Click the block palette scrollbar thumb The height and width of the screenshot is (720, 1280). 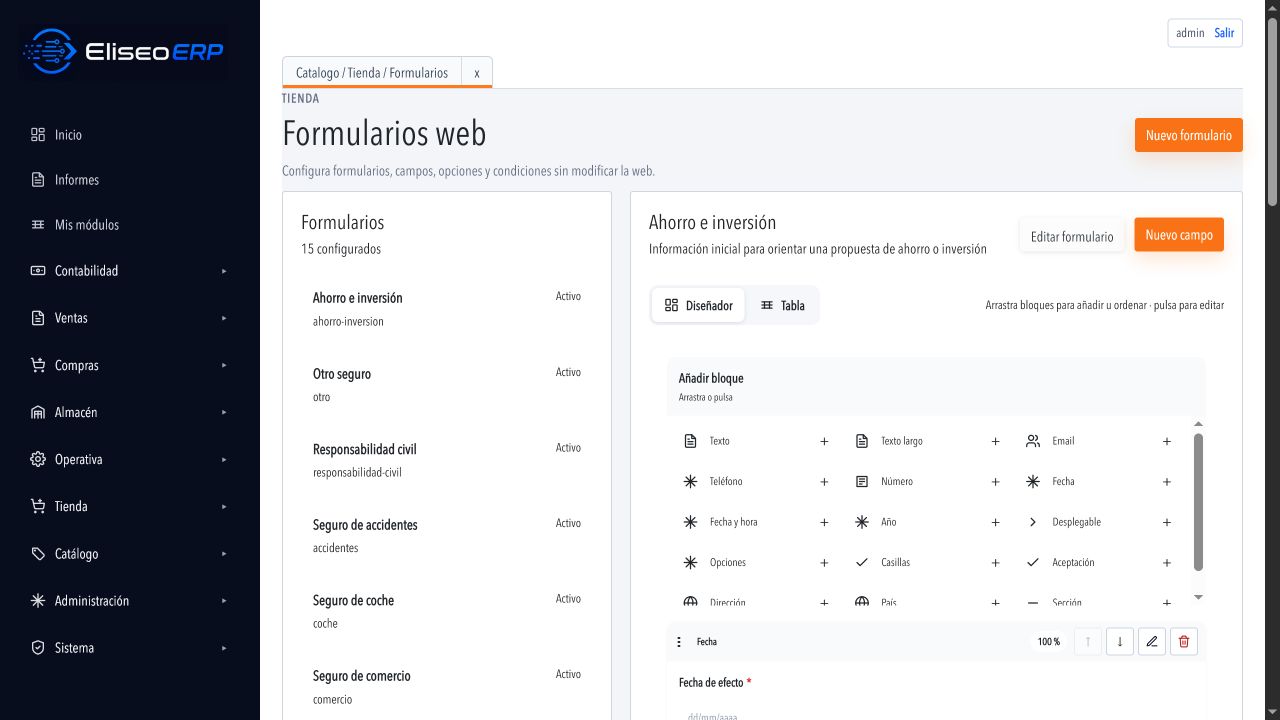coord(1198,502)
